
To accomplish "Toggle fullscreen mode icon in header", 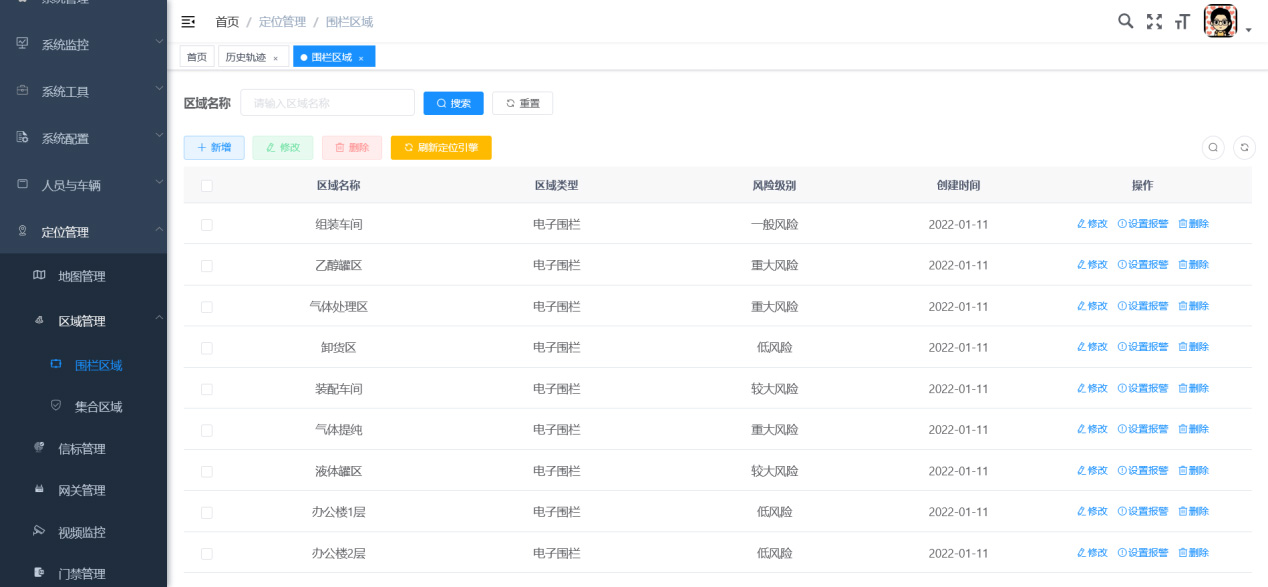I will pos(1154,21).
